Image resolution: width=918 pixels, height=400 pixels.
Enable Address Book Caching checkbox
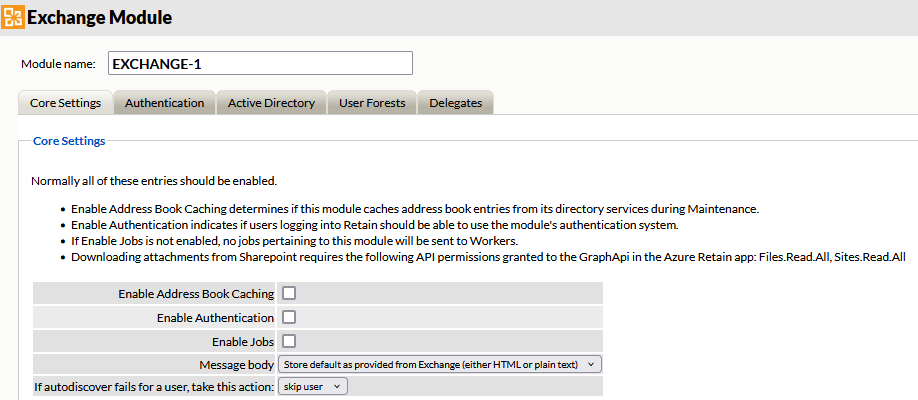tap(289, 293)
